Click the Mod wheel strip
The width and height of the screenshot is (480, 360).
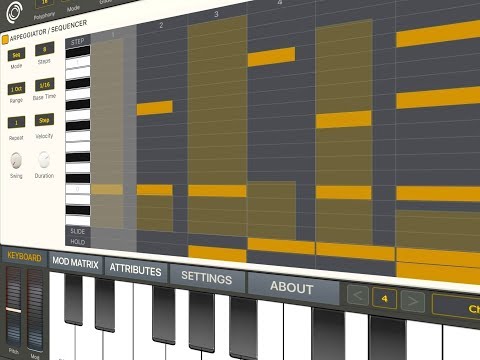coord(35,310)
